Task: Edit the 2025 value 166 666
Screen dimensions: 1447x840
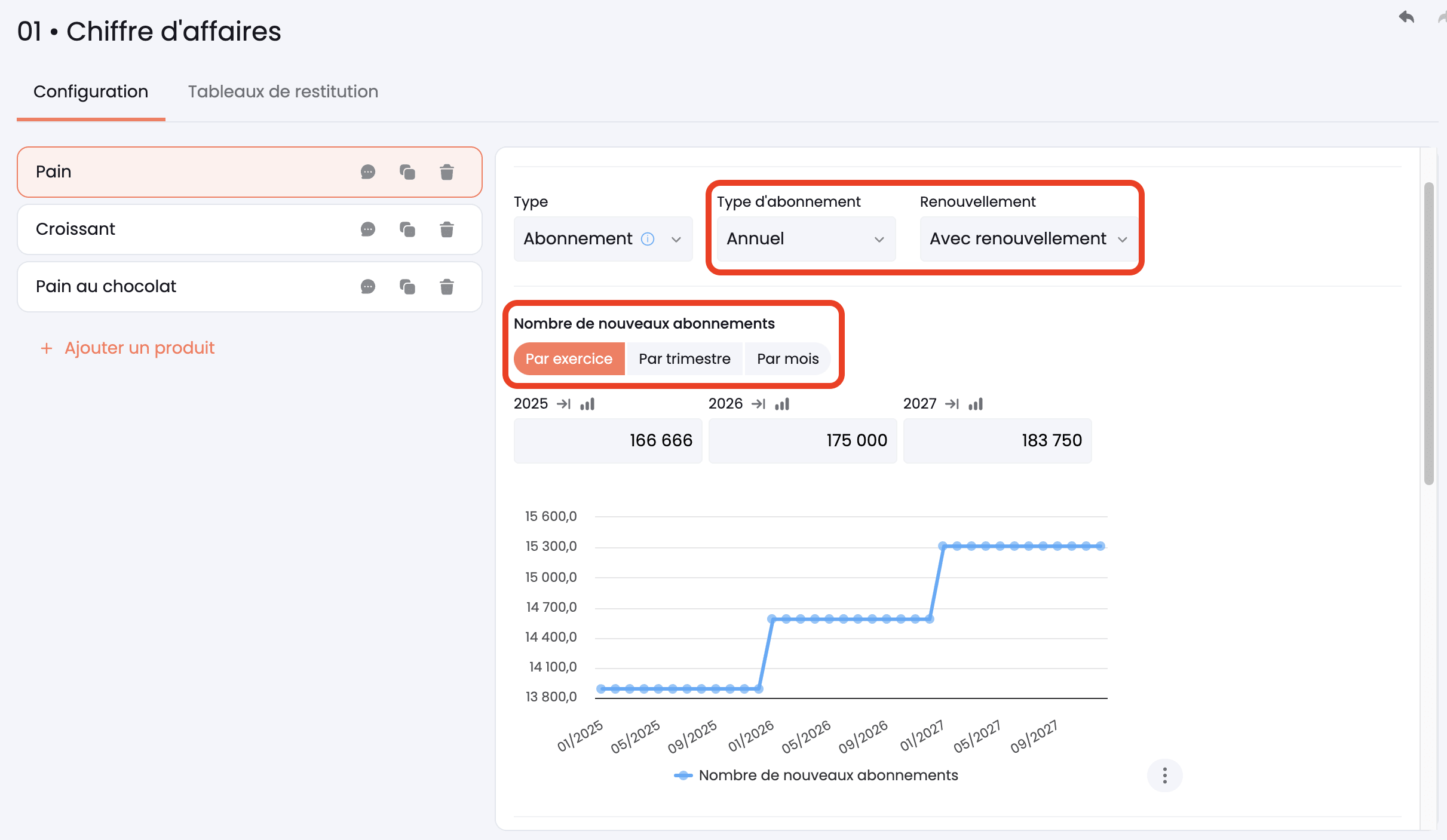Action: click(x=608, y=441)
